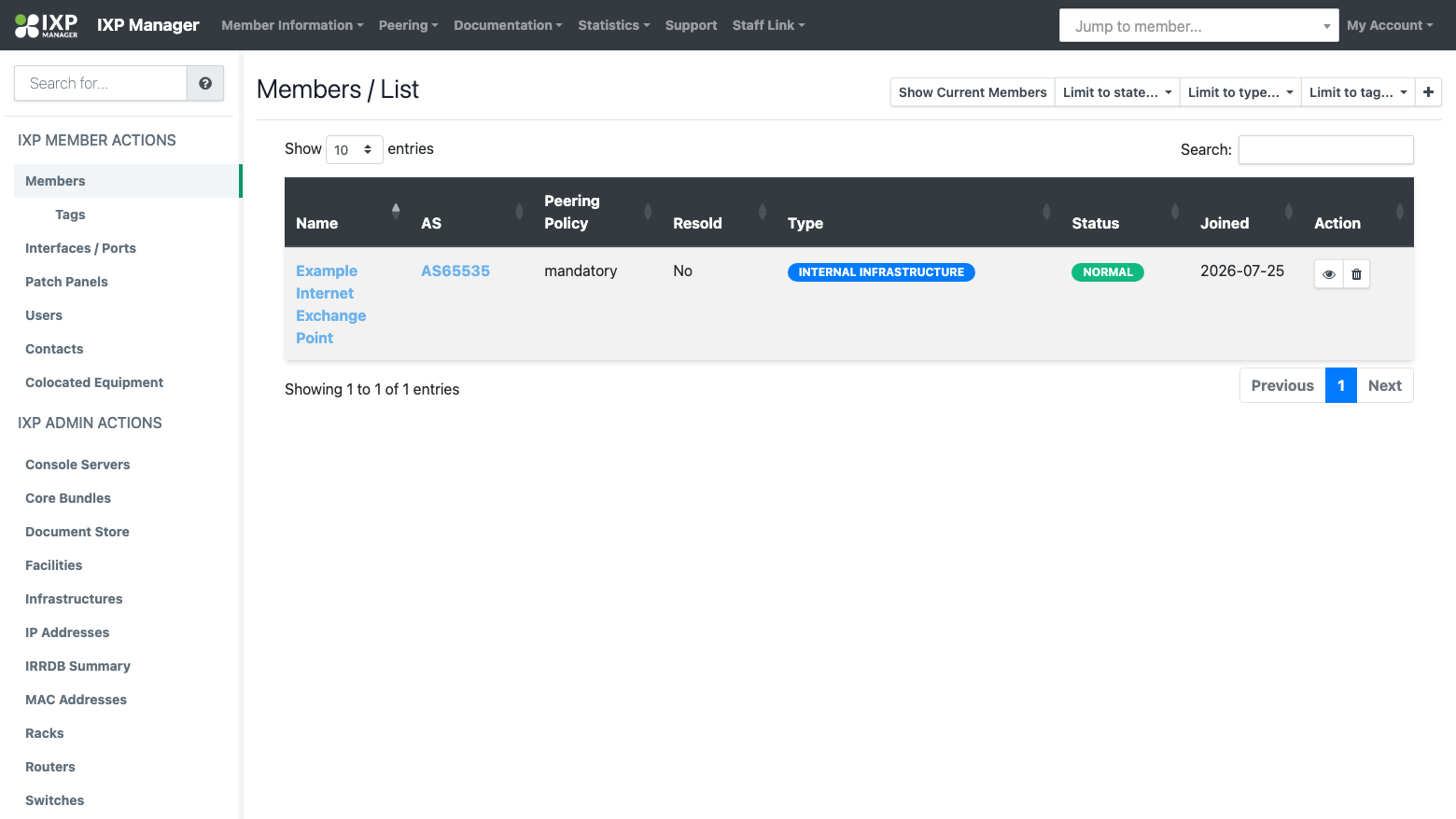The height and width of the screenshot is (819, 1456).
Task: Select page 1 in pagination
Action: [x=1341, y=385]
